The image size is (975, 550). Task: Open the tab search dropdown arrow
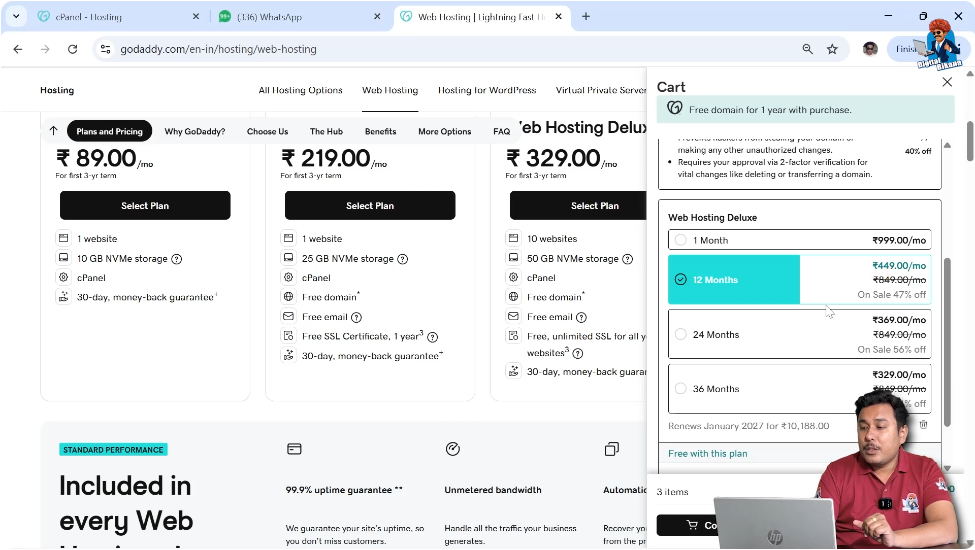16,17
